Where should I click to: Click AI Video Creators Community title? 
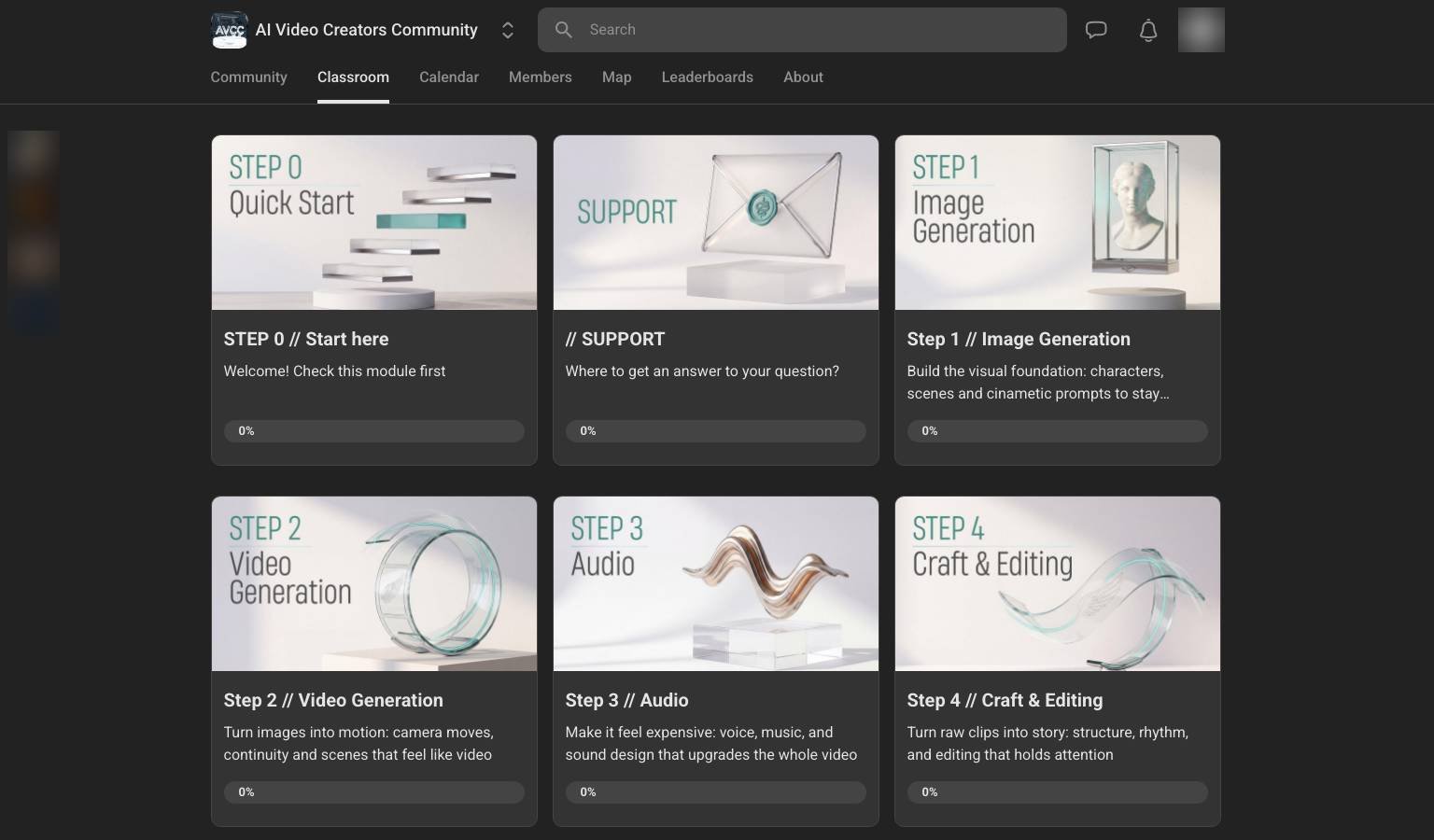[367, 30]
